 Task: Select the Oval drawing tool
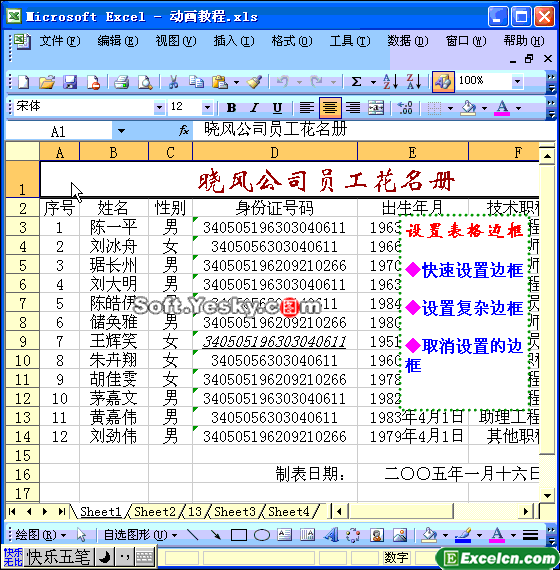(x=262, y=535)
